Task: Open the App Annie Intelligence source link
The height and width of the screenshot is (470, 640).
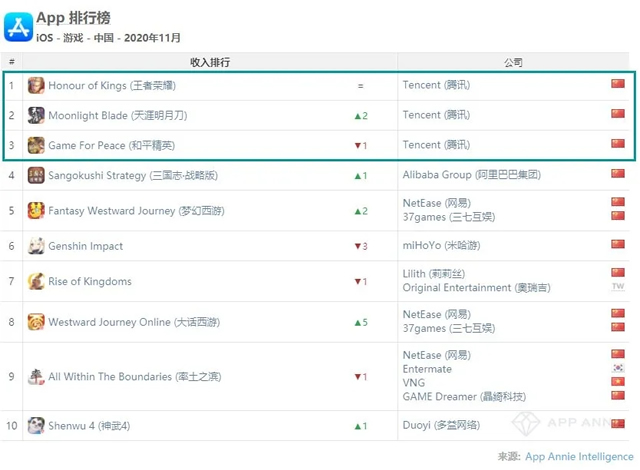Action: 577,456
